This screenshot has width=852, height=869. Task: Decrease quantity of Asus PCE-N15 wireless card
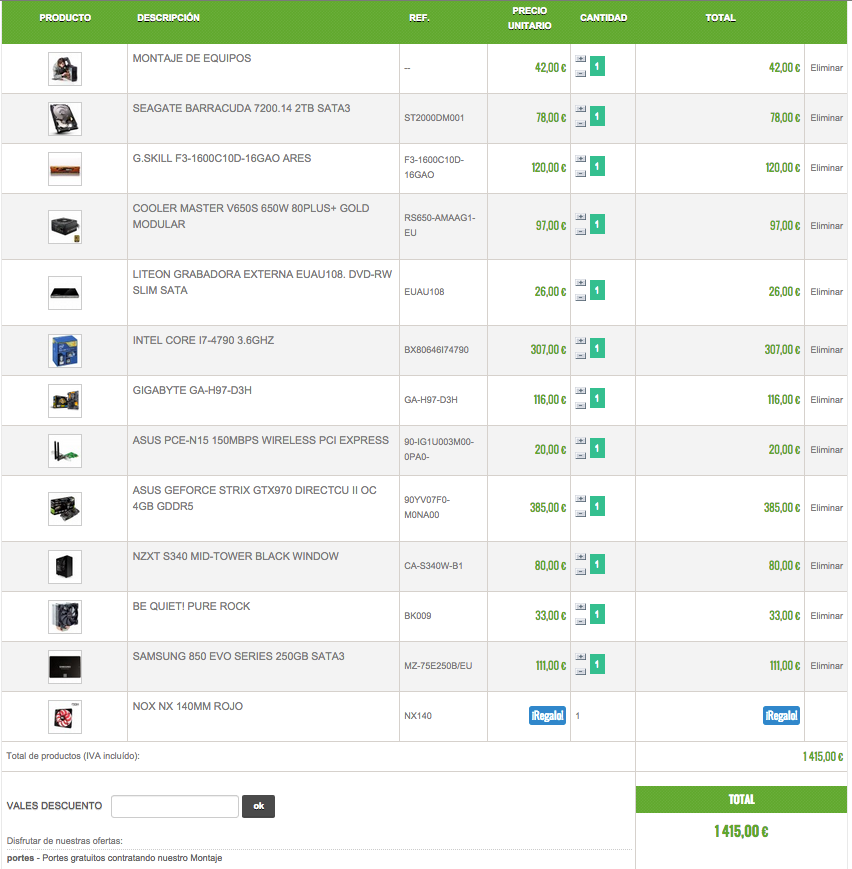580,455
